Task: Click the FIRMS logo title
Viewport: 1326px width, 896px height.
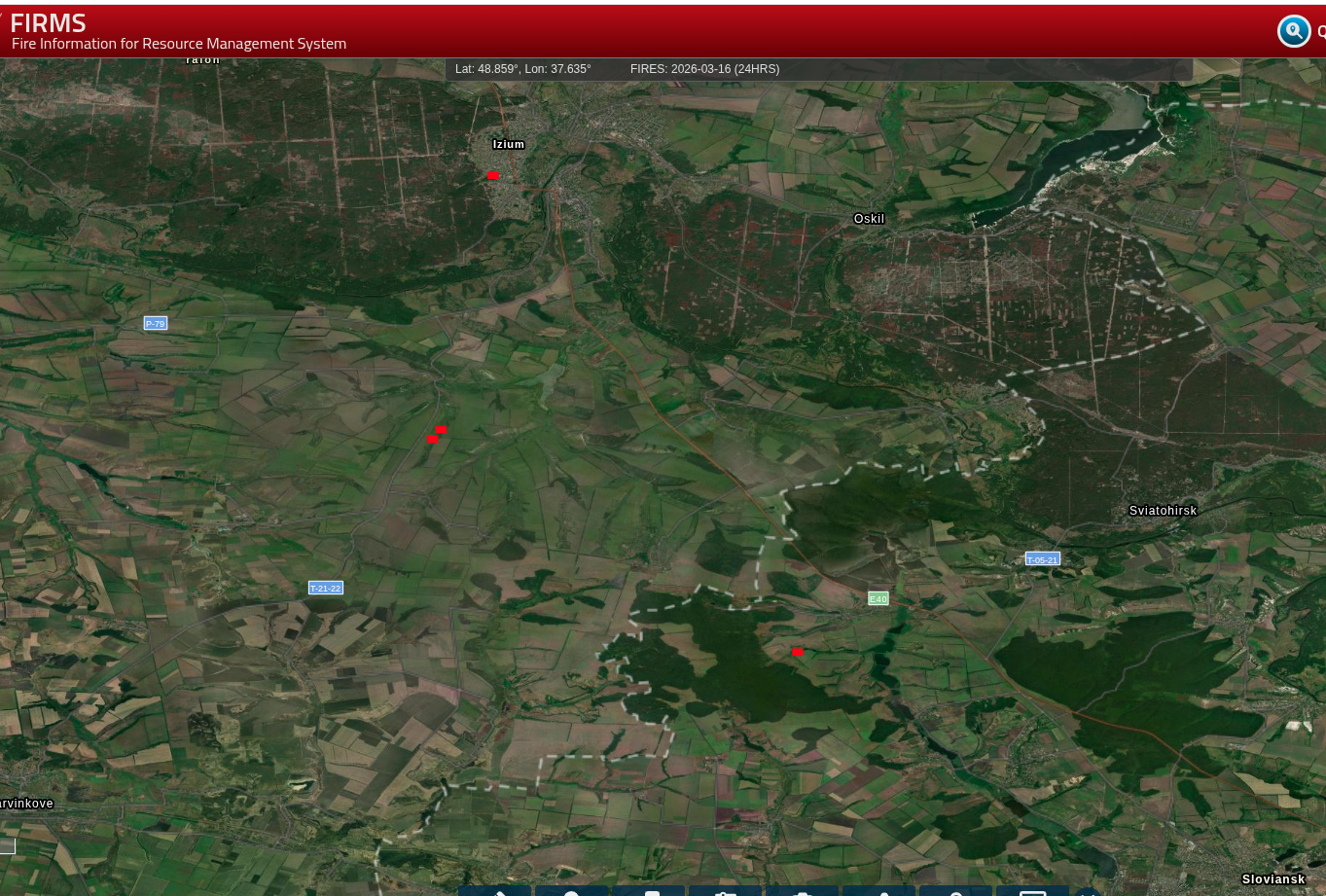Action: (49, 22)
